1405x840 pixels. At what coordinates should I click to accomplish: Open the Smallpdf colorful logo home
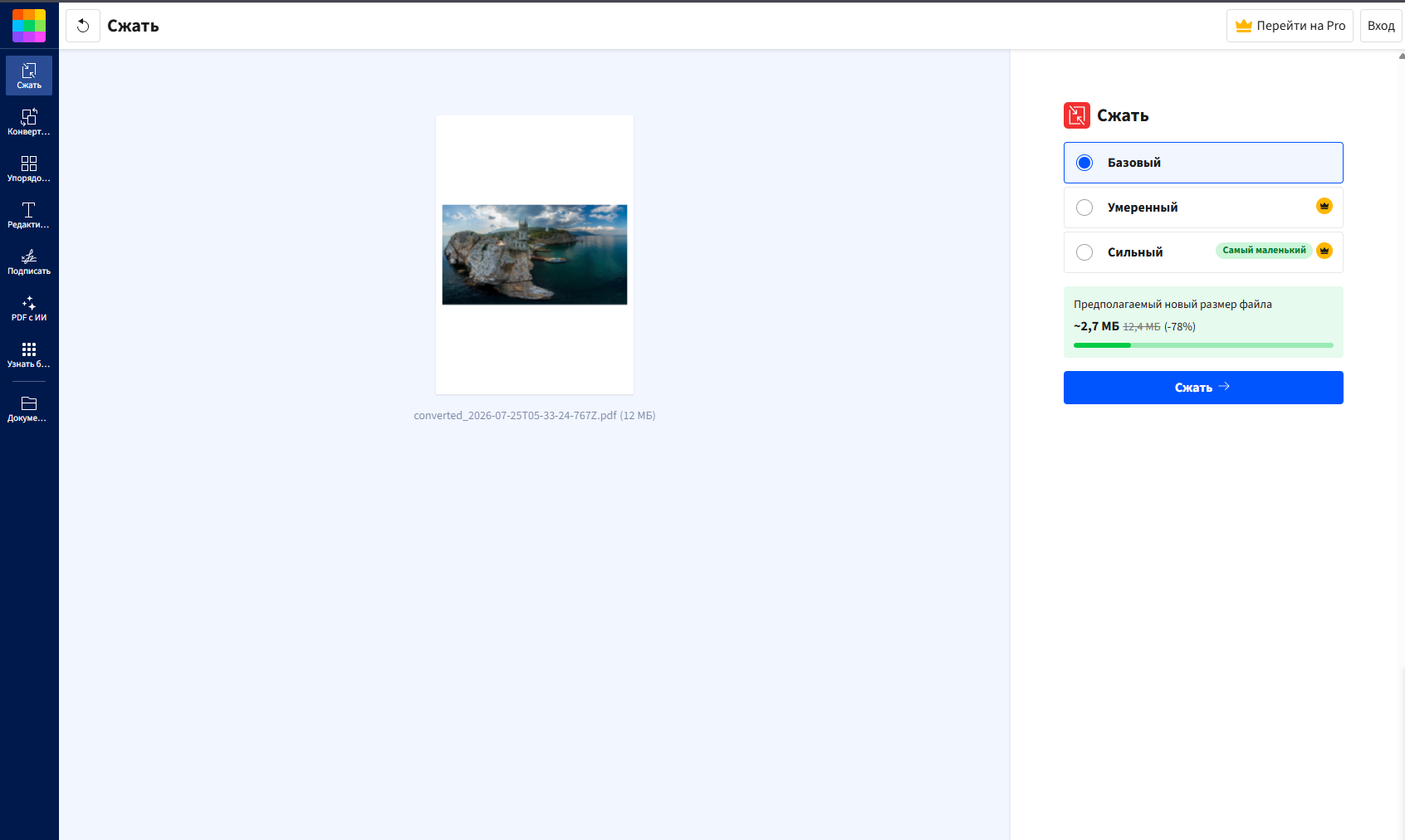[29, 26]
